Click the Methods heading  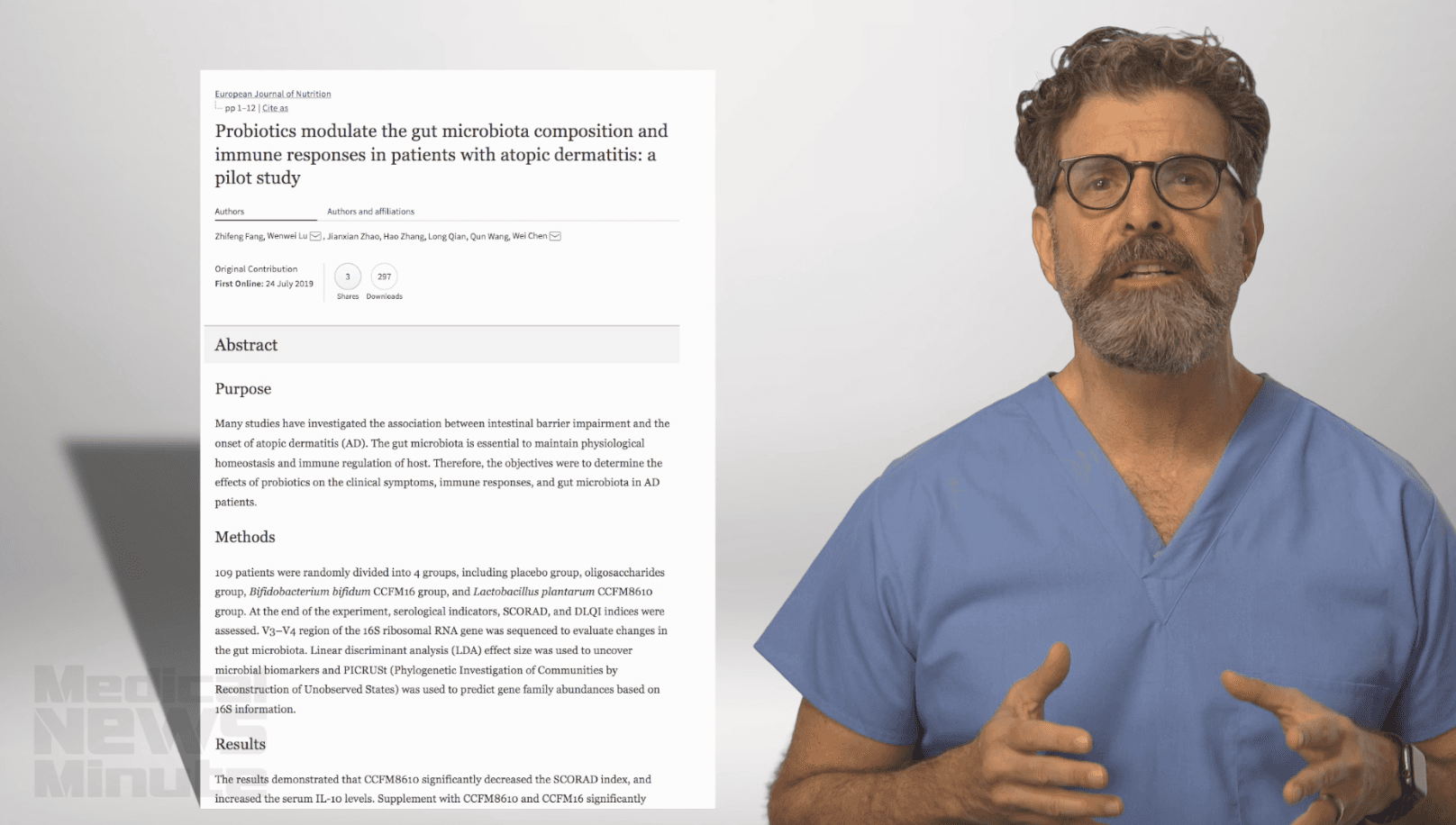coord(245,537)
